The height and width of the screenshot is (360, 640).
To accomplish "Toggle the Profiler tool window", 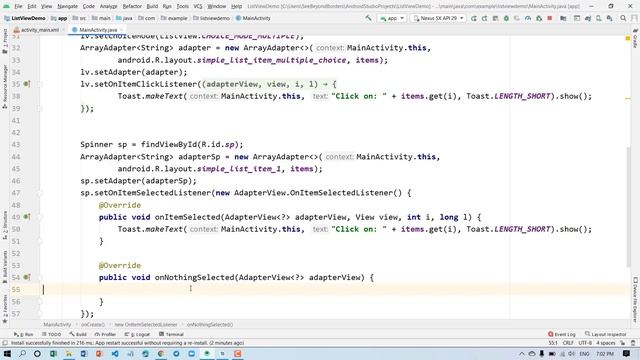I will pyautogui.click(x=105, y=334).
